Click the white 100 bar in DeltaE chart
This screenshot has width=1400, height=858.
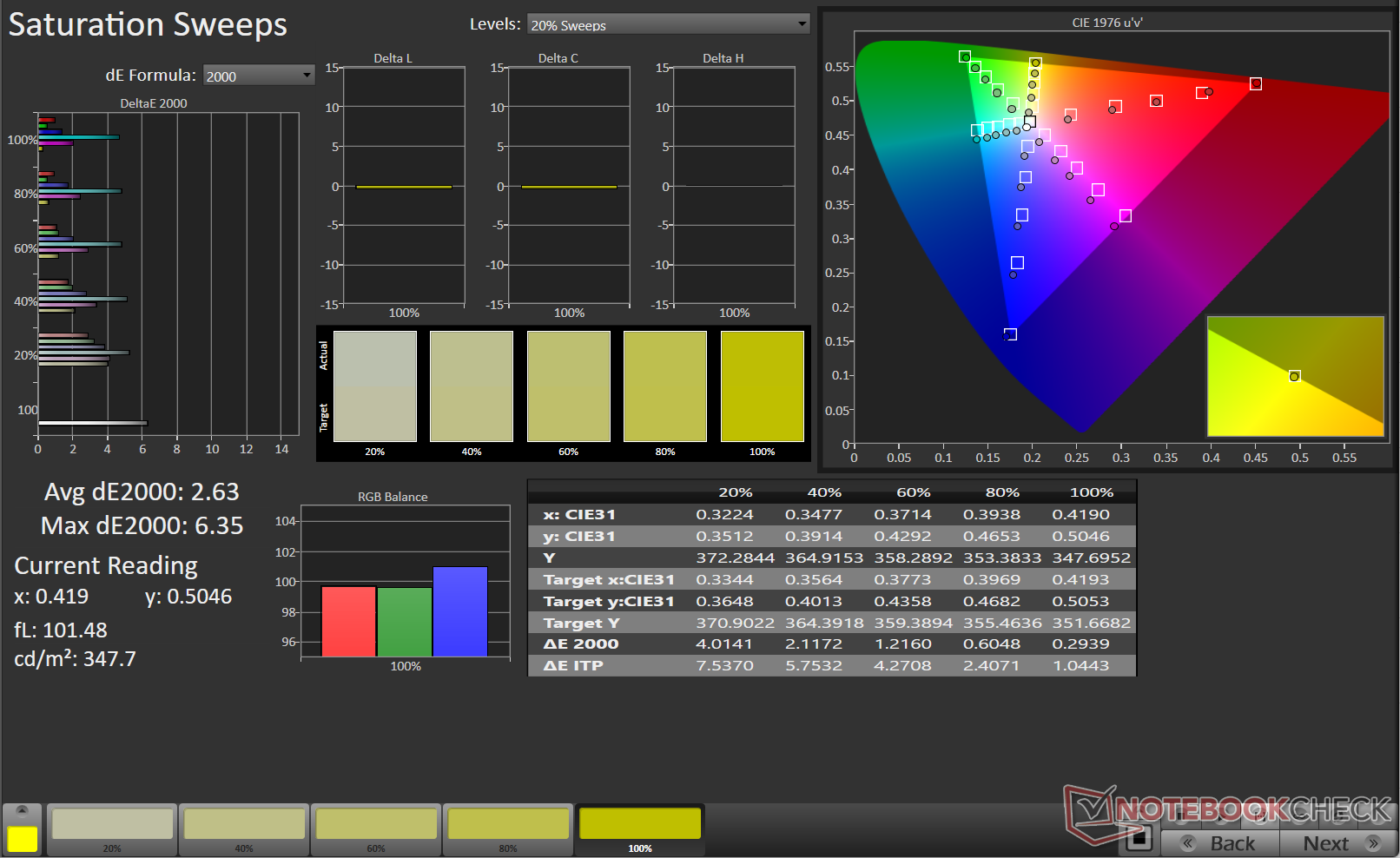[93, 423]
